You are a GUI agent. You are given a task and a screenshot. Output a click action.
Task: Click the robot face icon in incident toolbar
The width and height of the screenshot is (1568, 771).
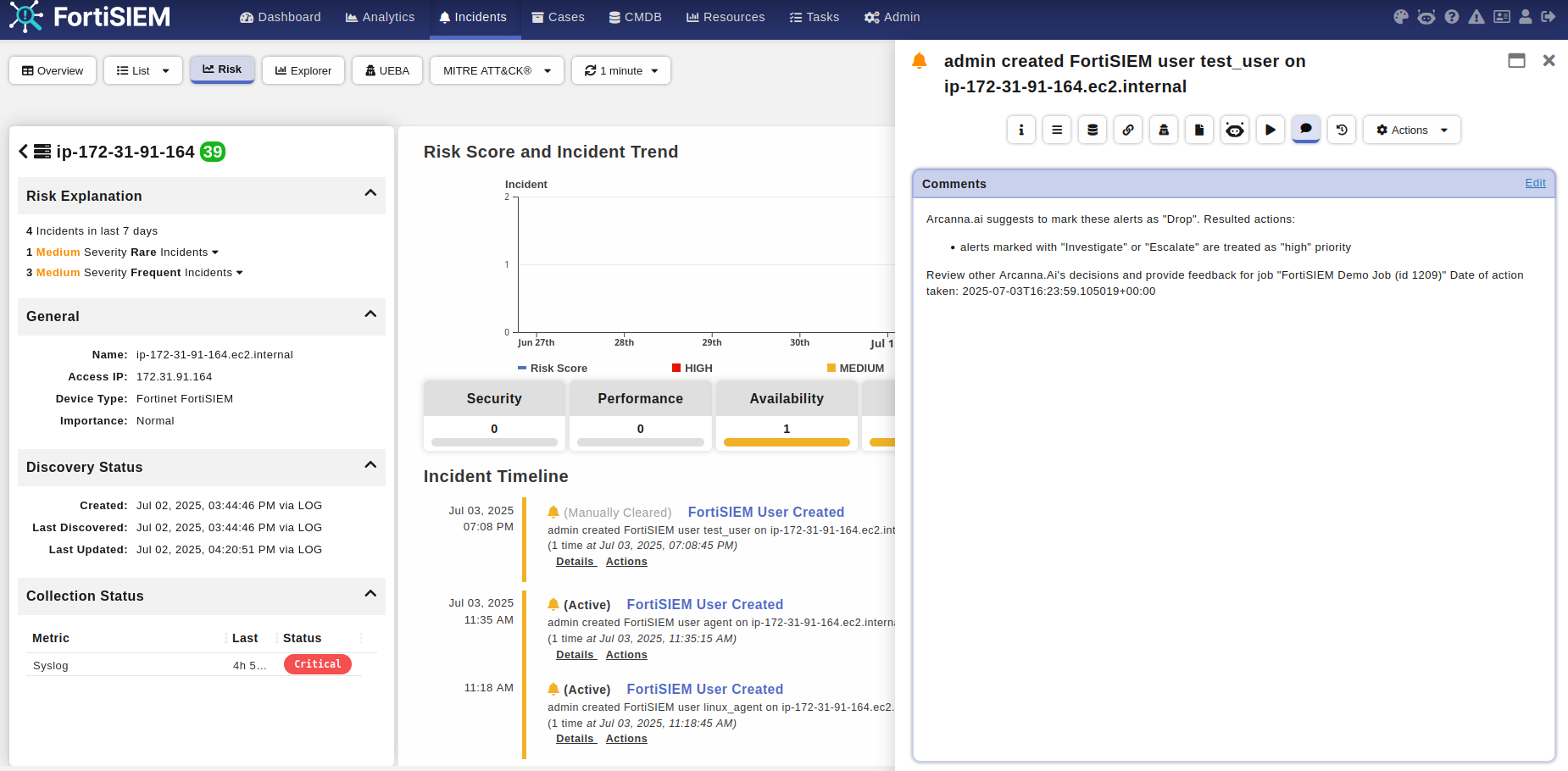pos(1235,130)
